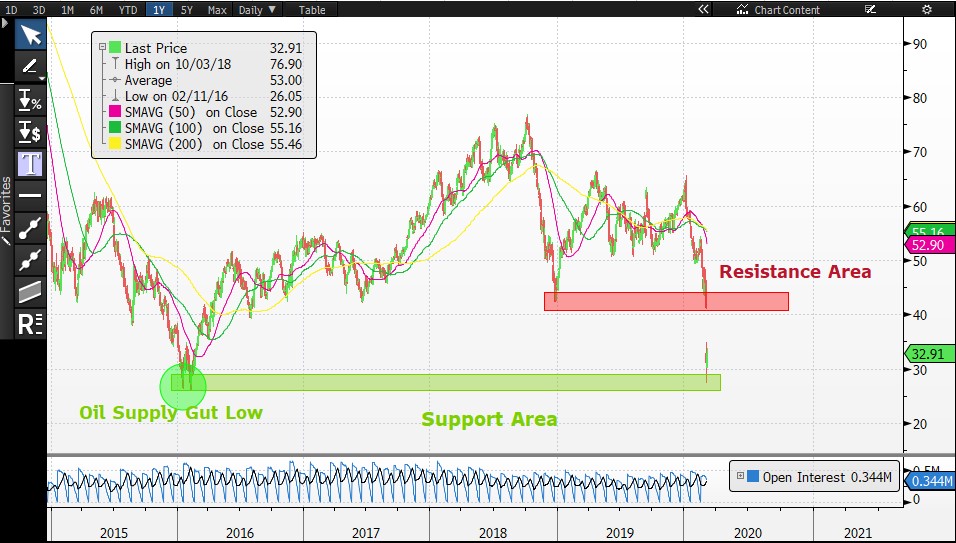Screen dimensions: 956x543
Task: Click the Open Interest blue swatch
Action: pyautogui.click(x=753, y=477)
